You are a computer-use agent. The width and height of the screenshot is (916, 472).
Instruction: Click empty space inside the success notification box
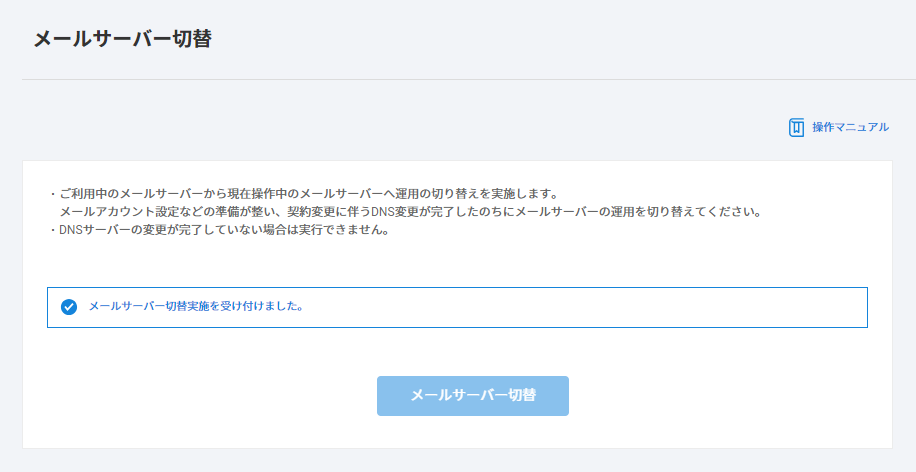pos(600,307)
